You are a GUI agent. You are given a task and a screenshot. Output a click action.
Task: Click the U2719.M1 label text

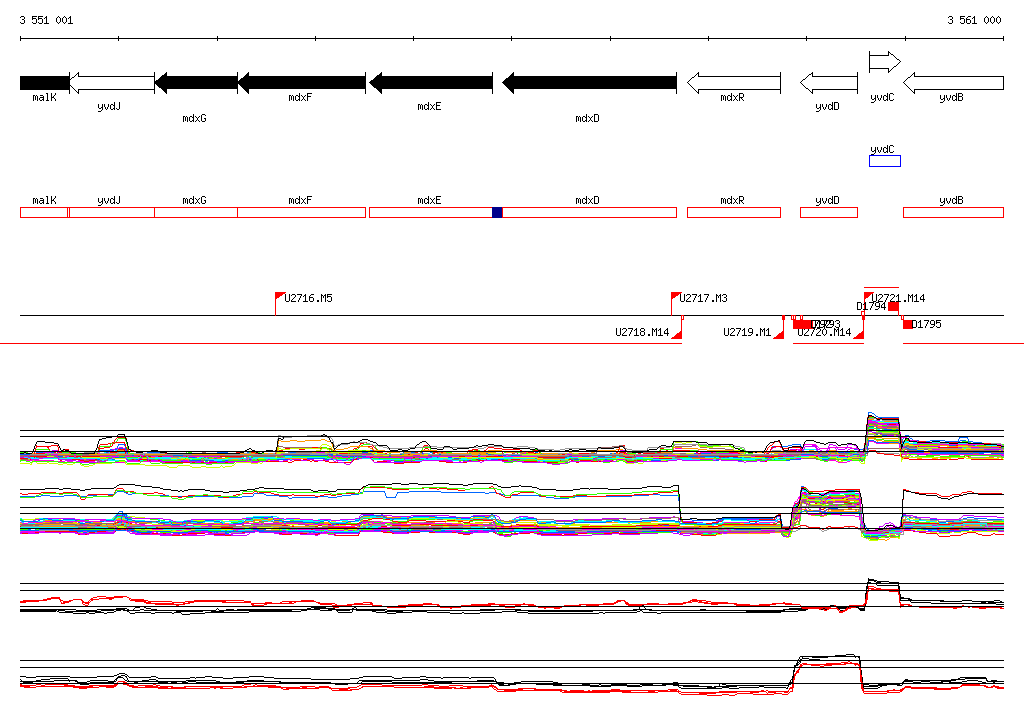pos(747,333)
